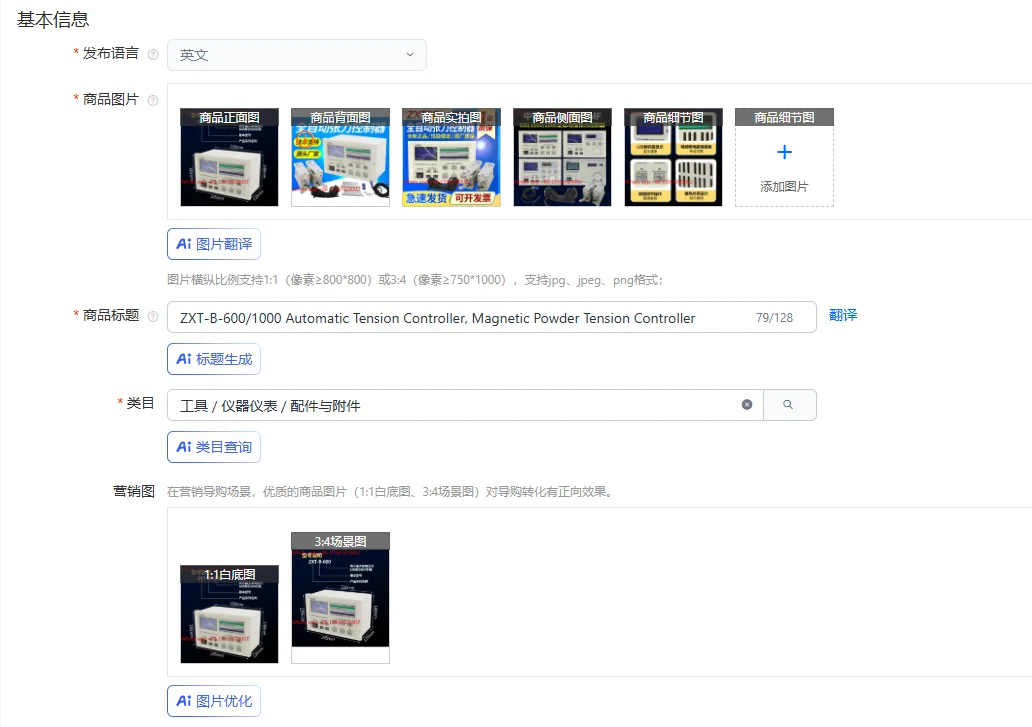Click the 翻译 link beside title
This screenshot has height=727, width=1032.
pos(843,315)
